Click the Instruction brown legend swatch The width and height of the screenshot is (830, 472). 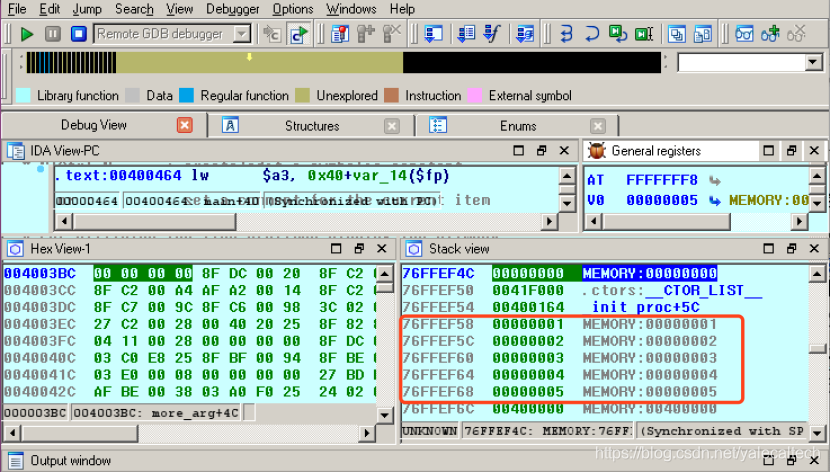pos(391,96)
